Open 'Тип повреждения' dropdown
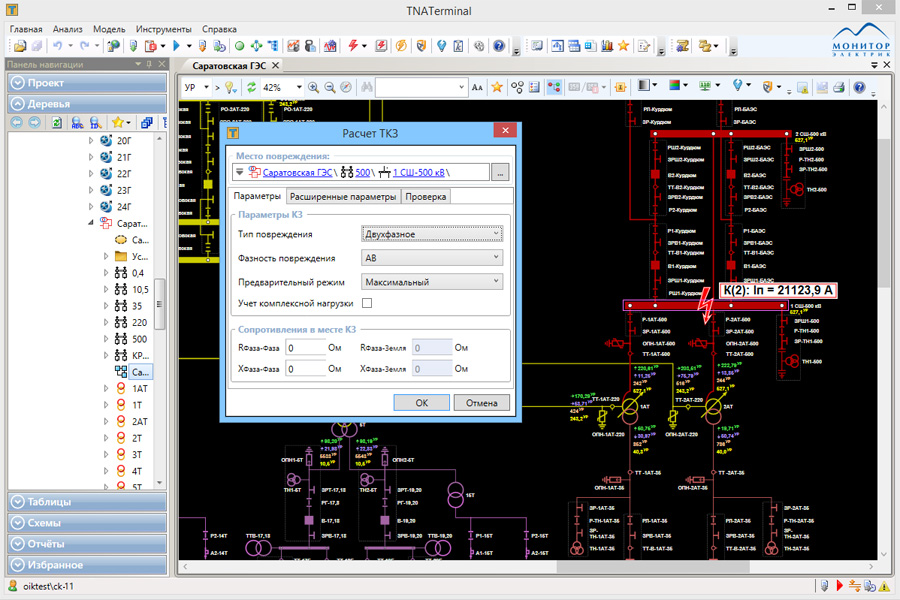The width and height of the screenshot is (900, 600). coord(432,234)
